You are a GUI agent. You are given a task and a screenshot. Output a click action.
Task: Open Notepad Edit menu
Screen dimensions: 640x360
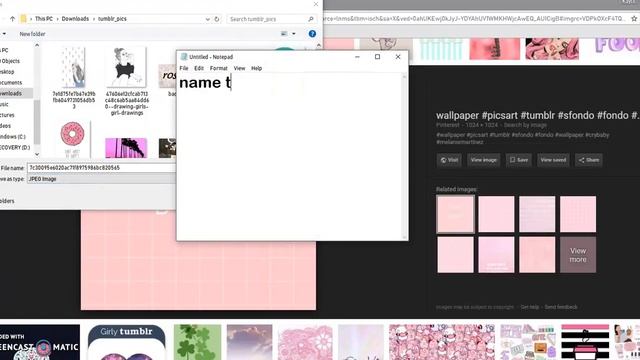(x=199, y=68)
